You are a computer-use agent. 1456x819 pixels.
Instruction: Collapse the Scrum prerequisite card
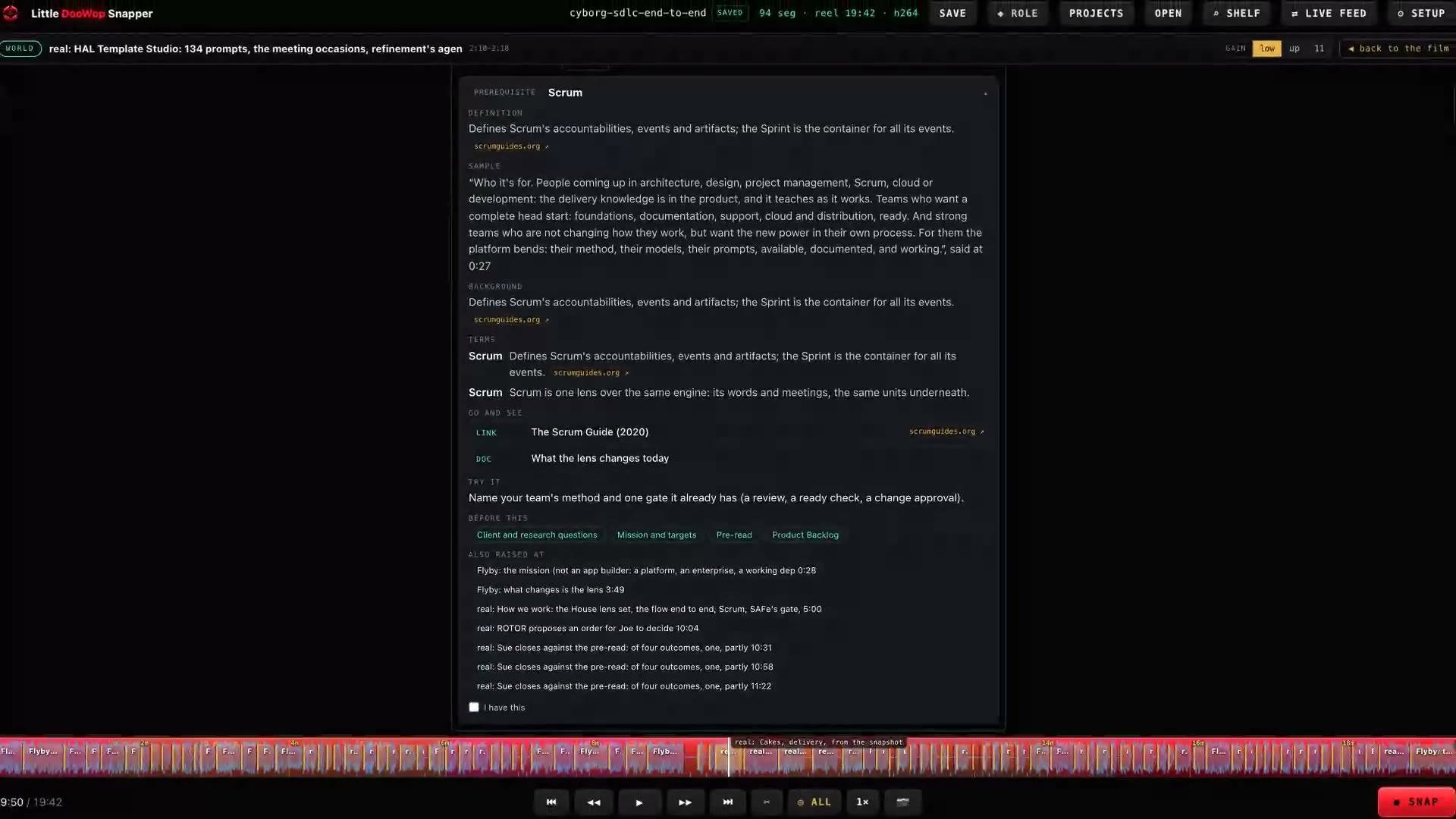pos(985,93)
